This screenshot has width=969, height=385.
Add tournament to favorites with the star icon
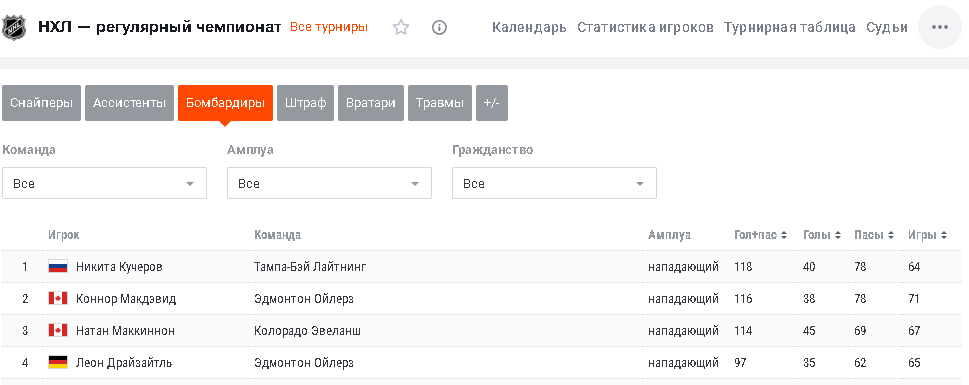click(401, 27)
